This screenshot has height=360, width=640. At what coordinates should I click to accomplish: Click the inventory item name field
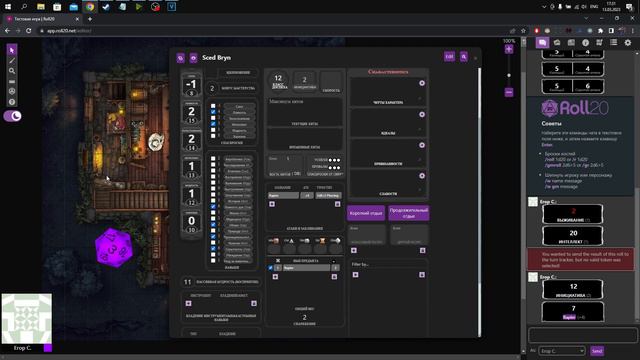tap(306, 268)
